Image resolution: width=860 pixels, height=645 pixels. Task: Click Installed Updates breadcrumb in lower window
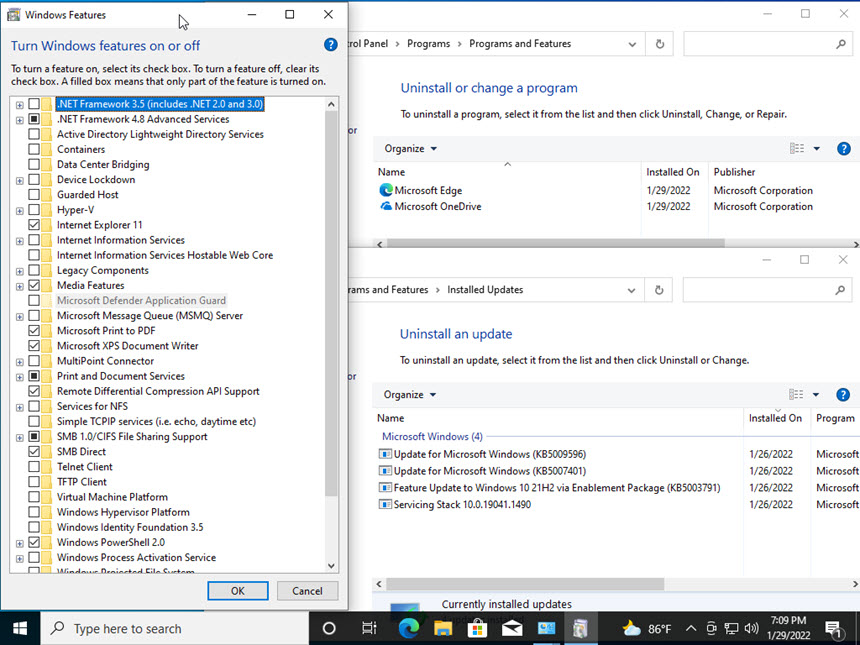(485, 290)
